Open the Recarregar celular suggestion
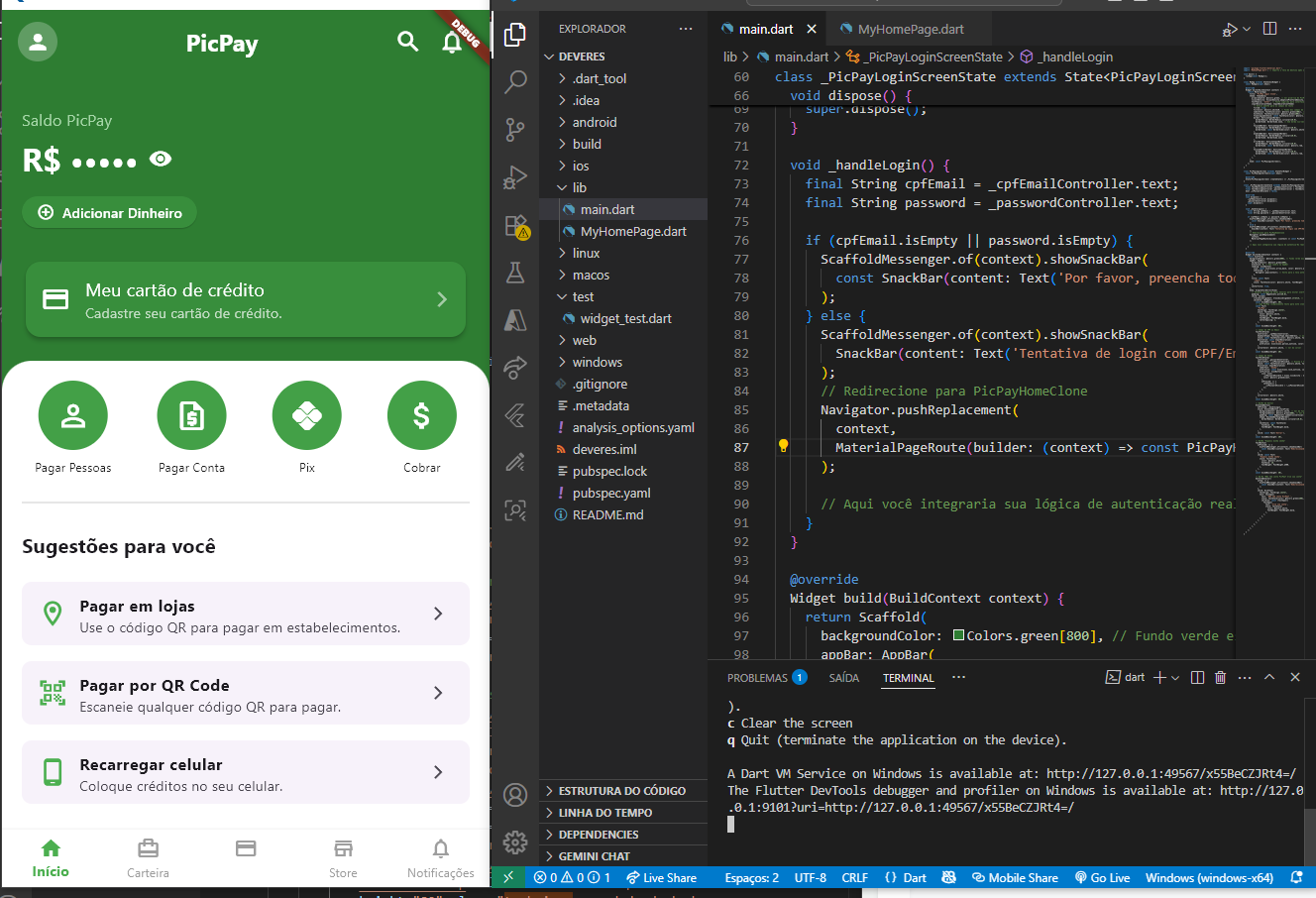 tap(246, 773)
